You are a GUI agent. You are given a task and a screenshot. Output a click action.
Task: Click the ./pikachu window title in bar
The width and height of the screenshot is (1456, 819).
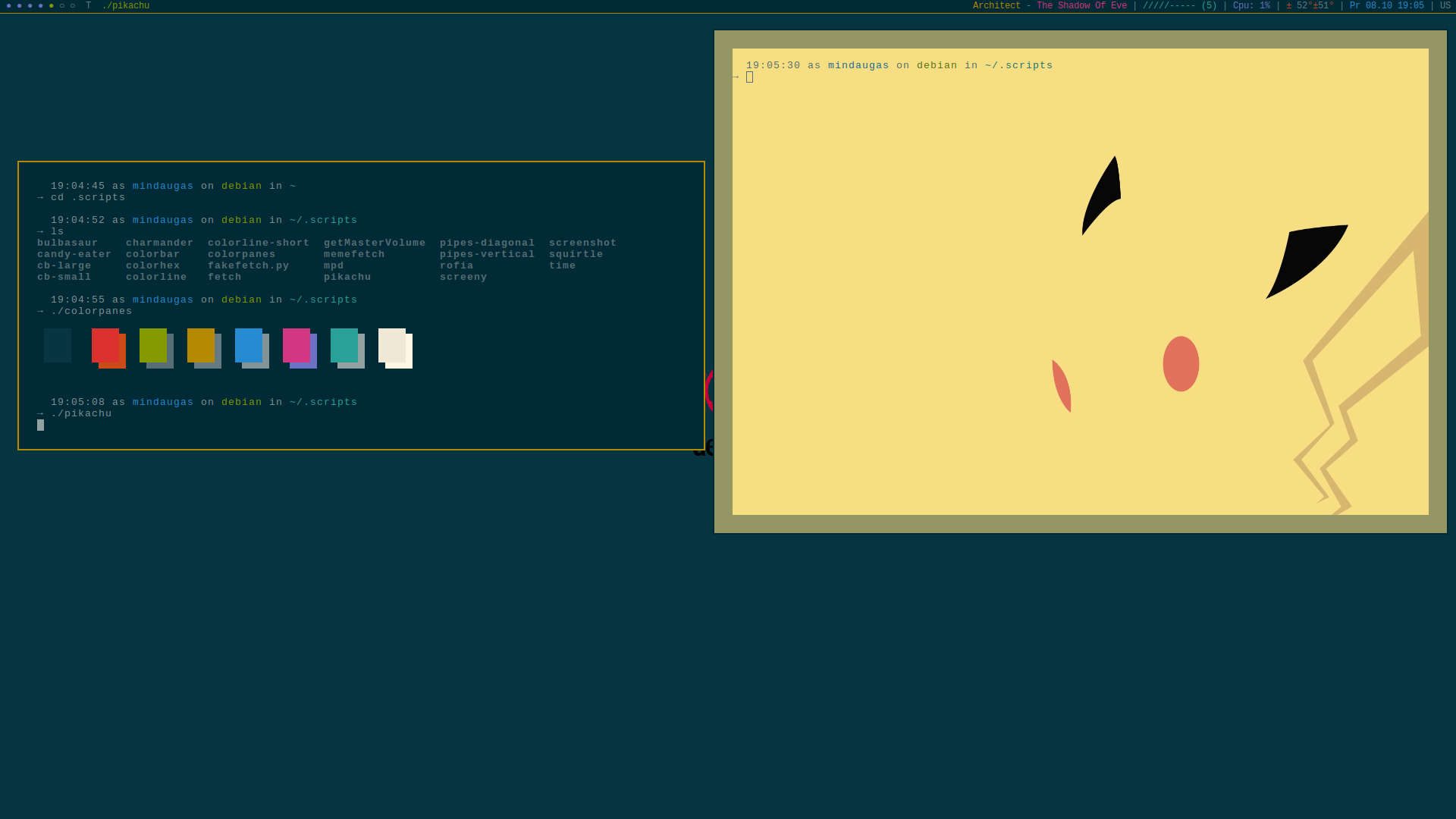tap(126, 6)
